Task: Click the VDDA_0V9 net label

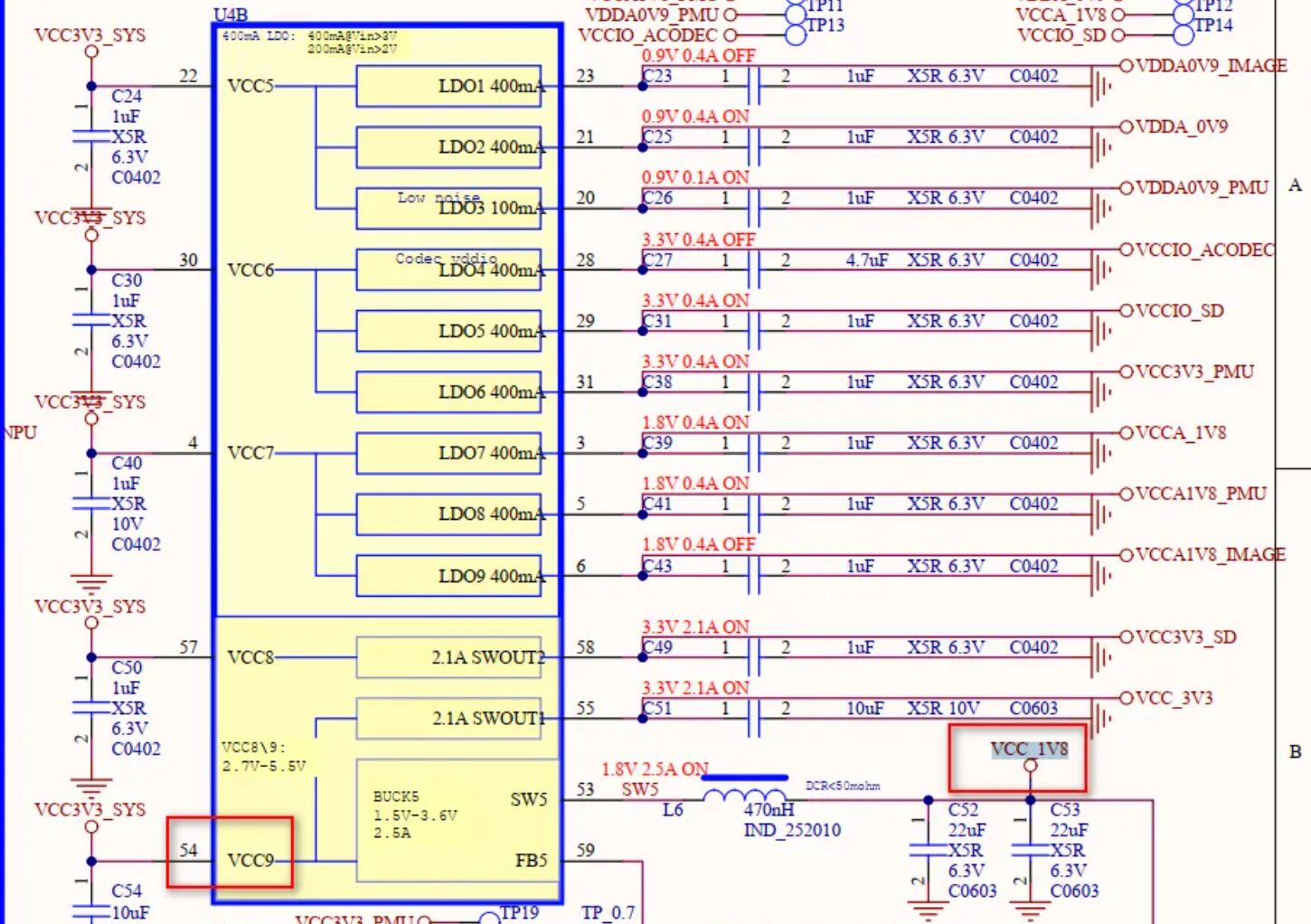Action: pos(1182,127)
